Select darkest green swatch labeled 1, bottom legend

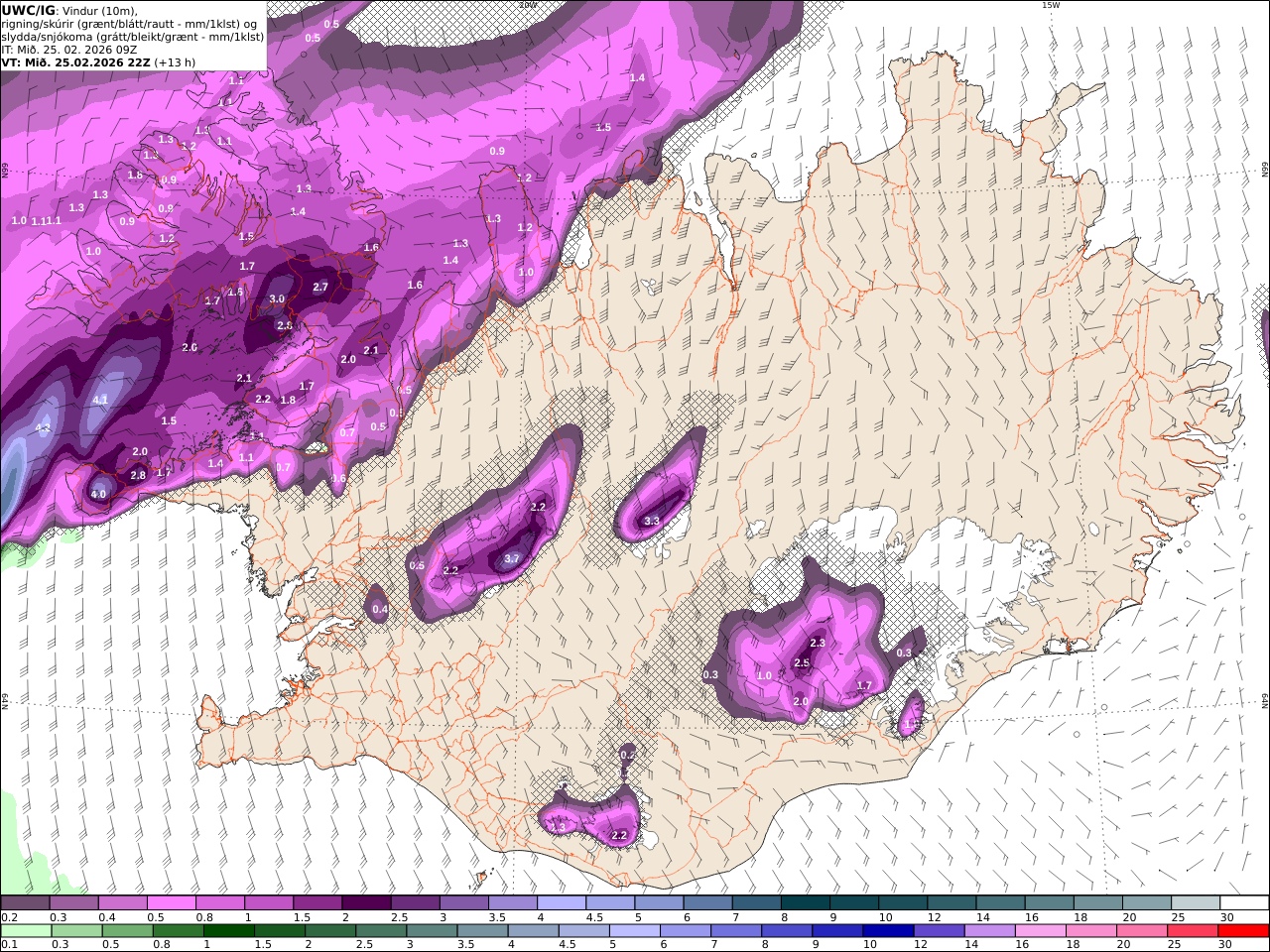(229, 930)
